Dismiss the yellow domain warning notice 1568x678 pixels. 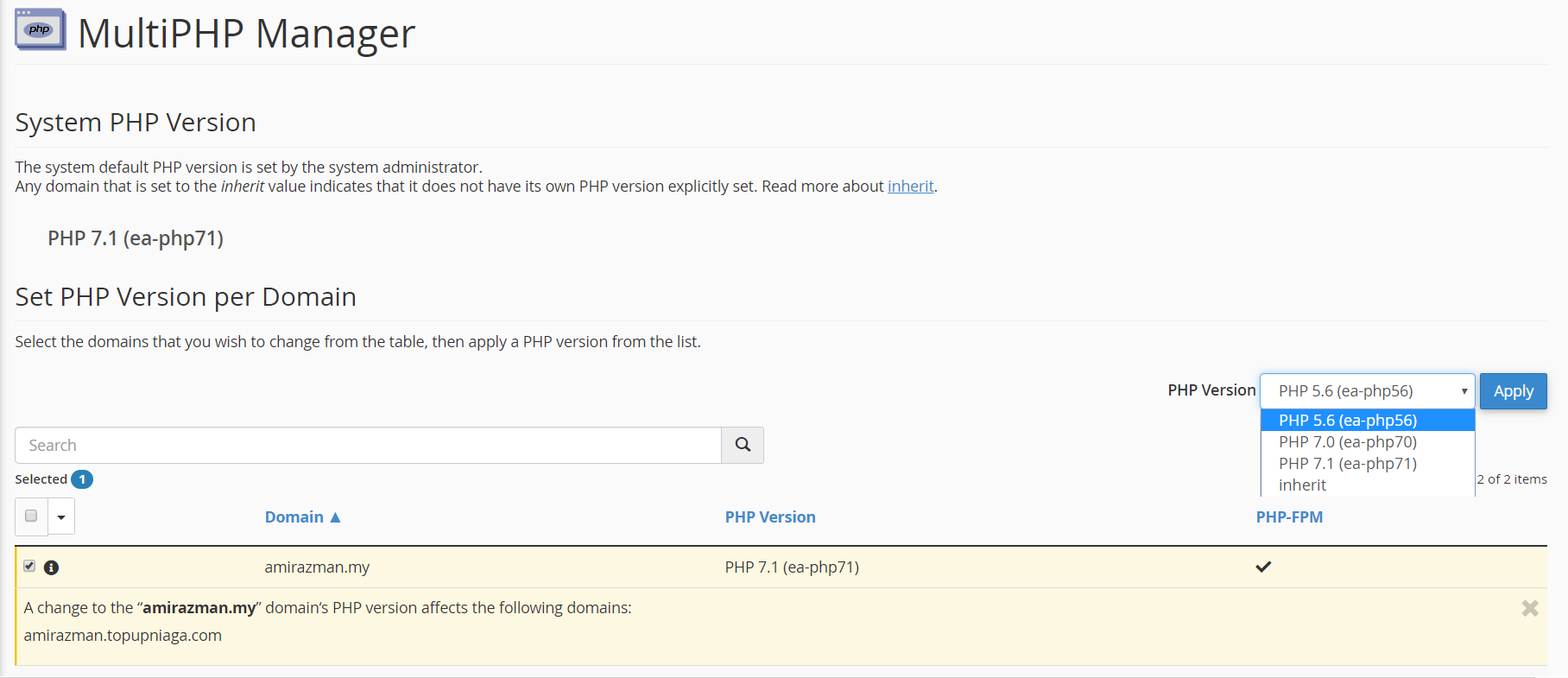point(1530,608)
